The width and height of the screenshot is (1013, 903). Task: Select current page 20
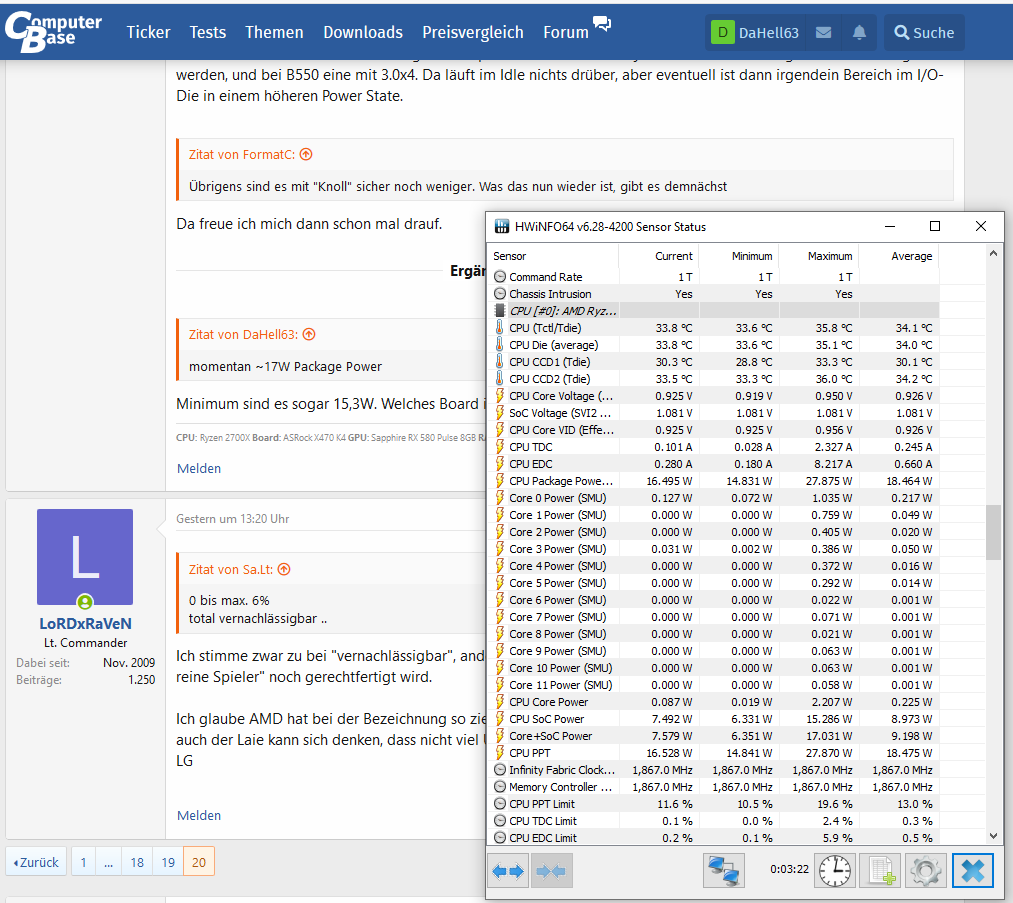[x=199, y=862]
